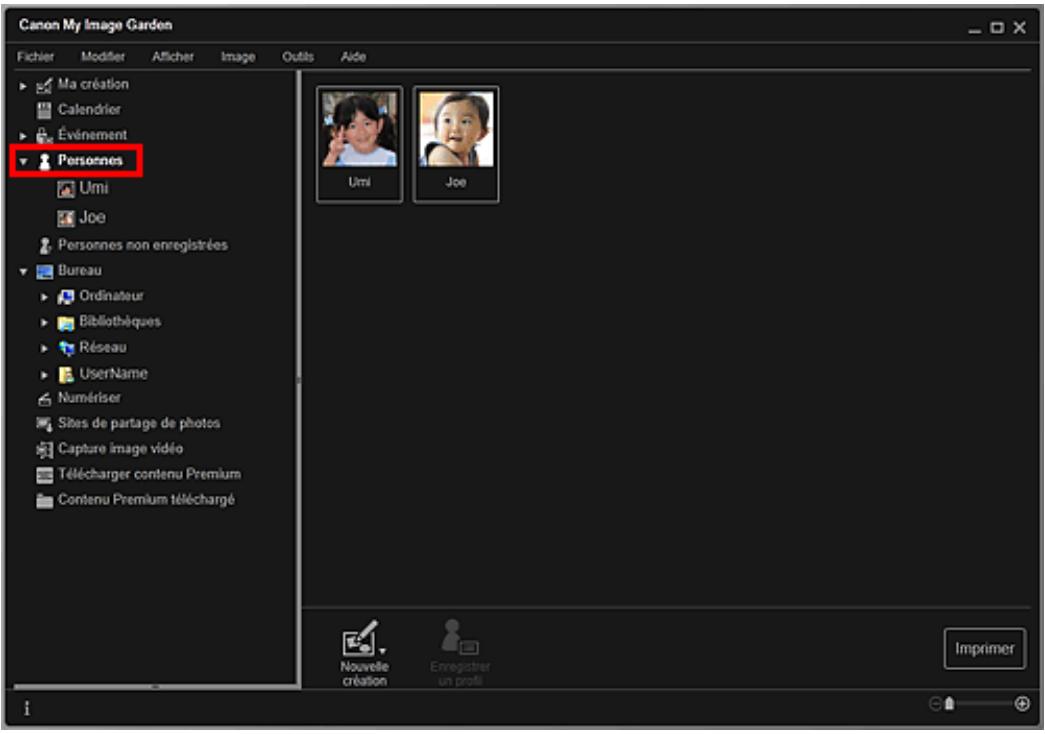Viewport: 1045px width, 734px height.
Task: Click the Numériser scanner icon
Action: click(44, 399)
